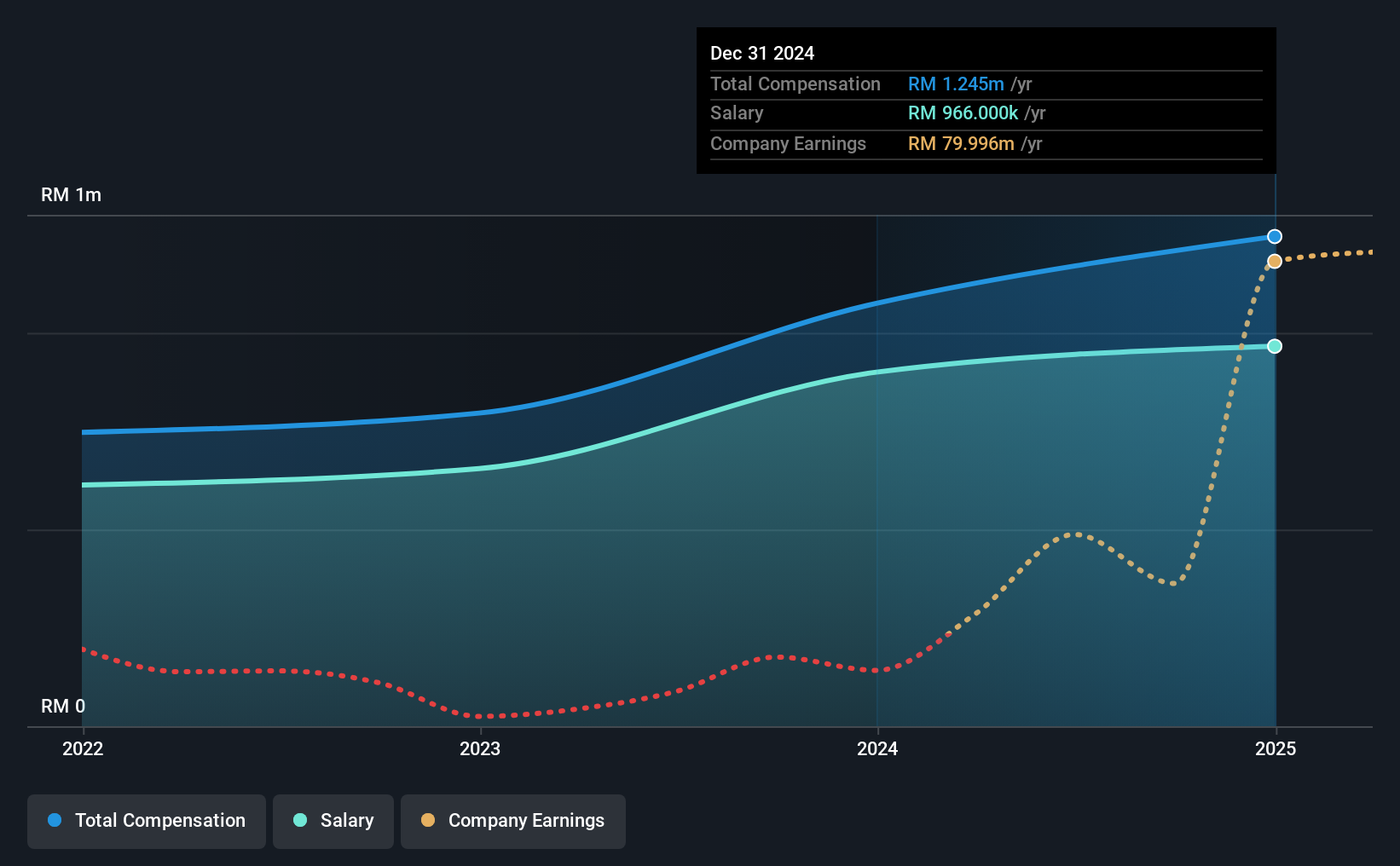This screenshot has height=866, width=1400.
Task: Click the Company Earnings row label in tooltip
Action: (788, 144)
